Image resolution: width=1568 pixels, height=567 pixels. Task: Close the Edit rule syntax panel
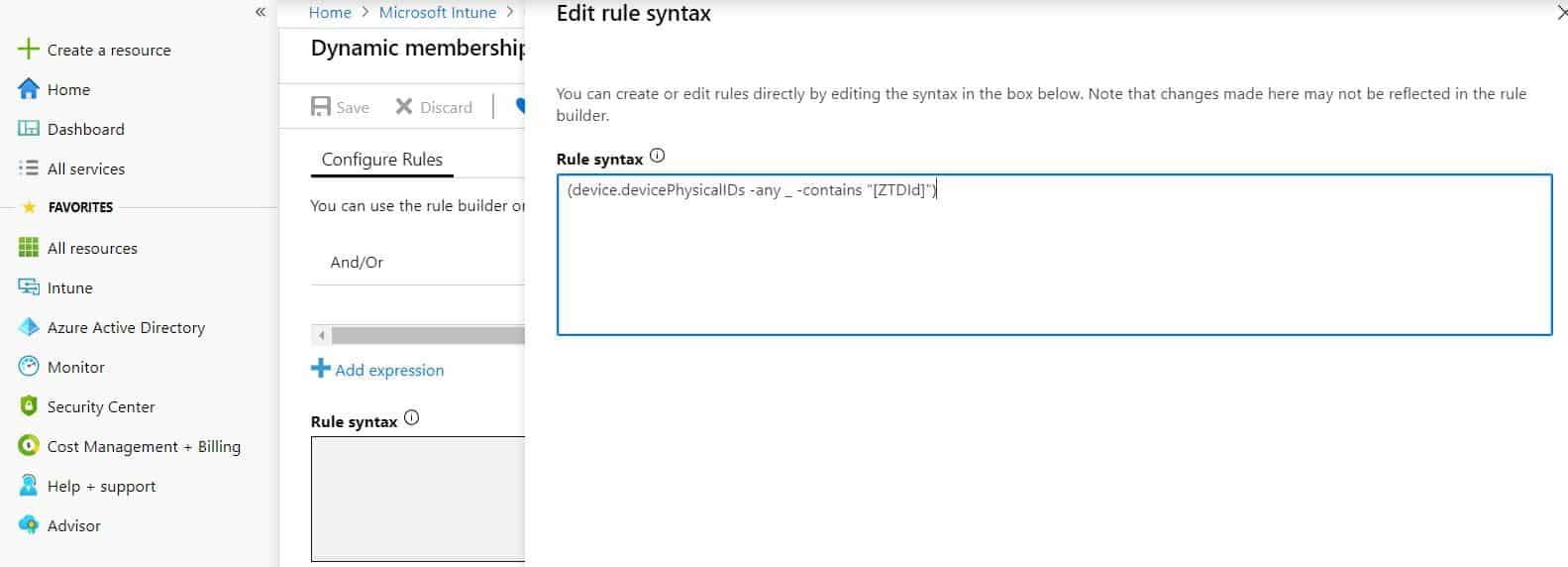1561,13
